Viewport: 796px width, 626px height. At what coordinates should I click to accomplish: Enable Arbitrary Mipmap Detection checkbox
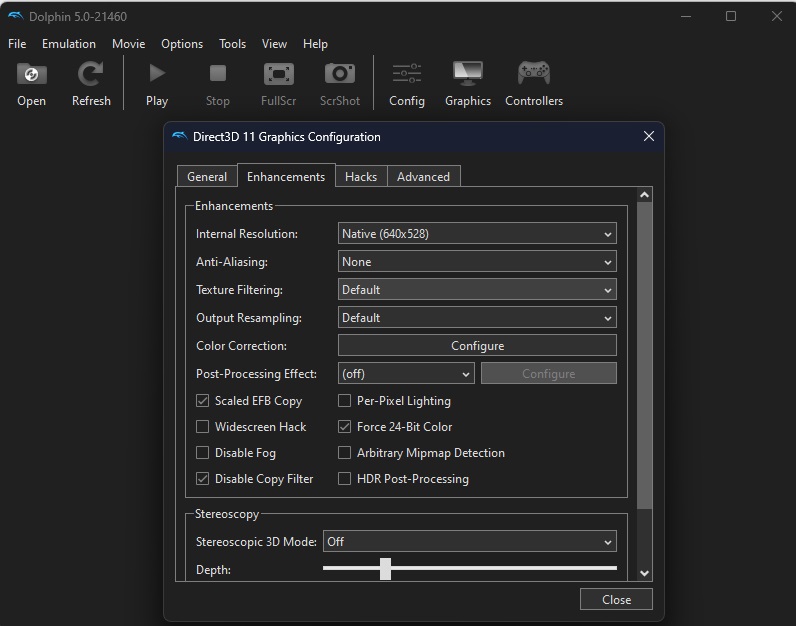point(344,452)
